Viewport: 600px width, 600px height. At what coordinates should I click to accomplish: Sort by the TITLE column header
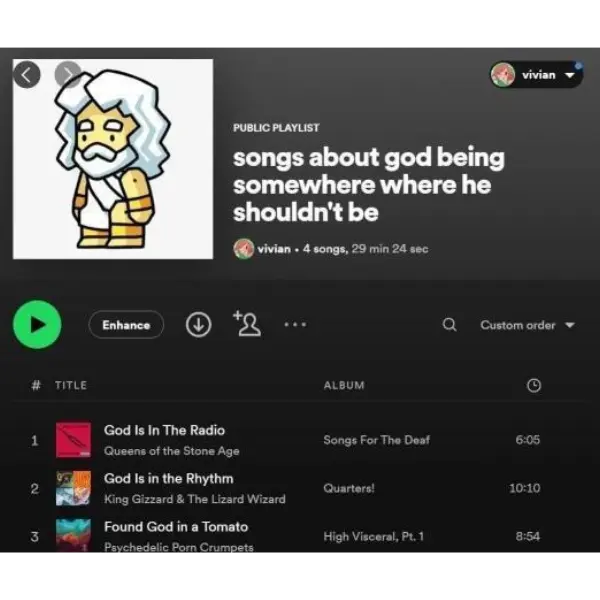(71, 385)
